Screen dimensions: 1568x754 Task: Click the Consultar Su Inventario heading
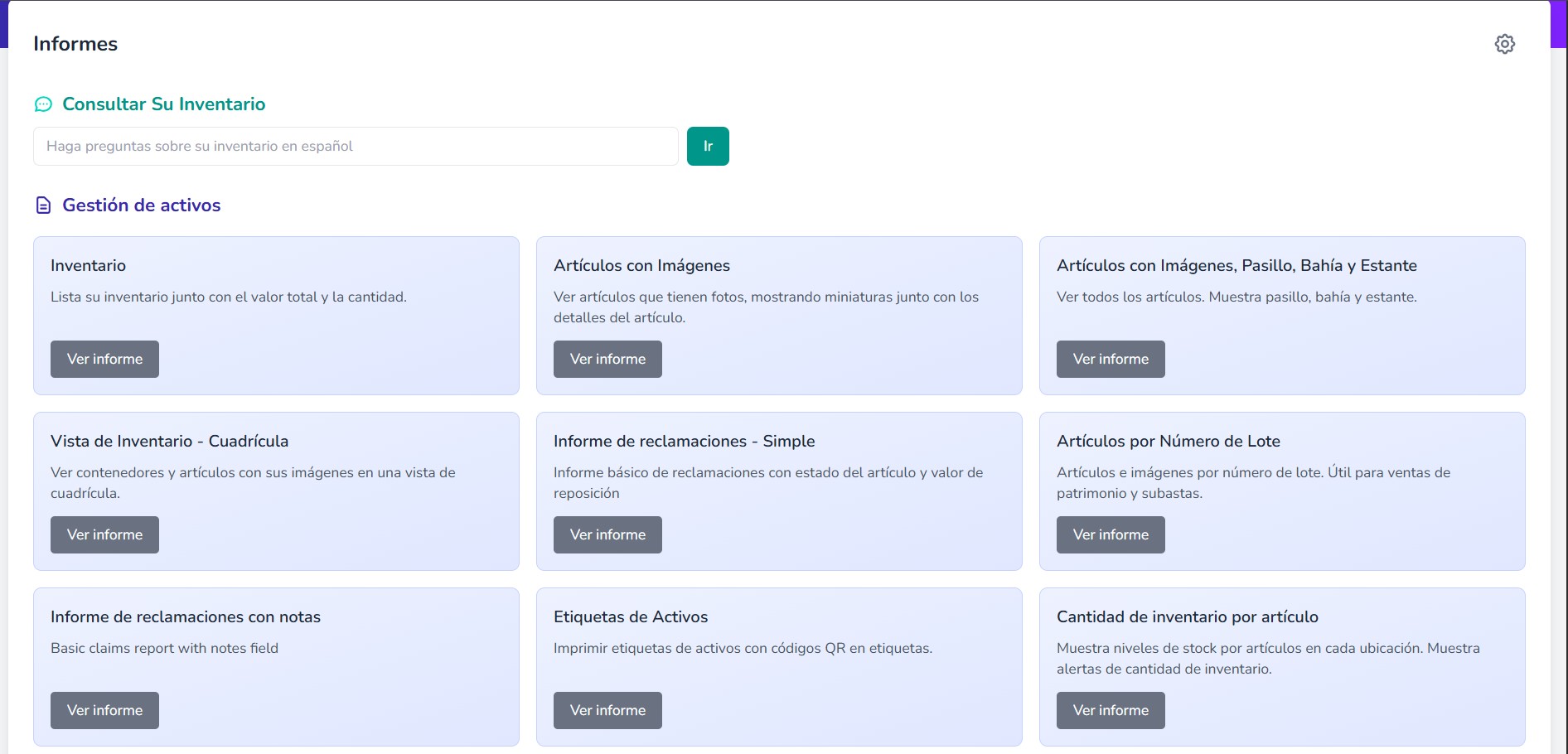pyautogui.click(x=163, y=104)
